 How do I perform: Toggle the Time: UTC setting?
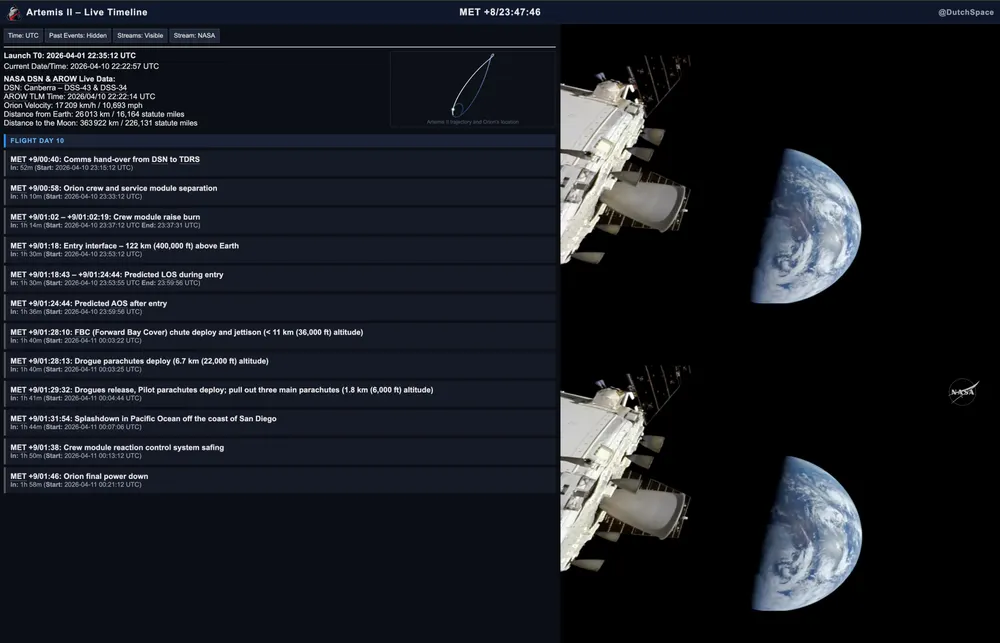(22, 35)
